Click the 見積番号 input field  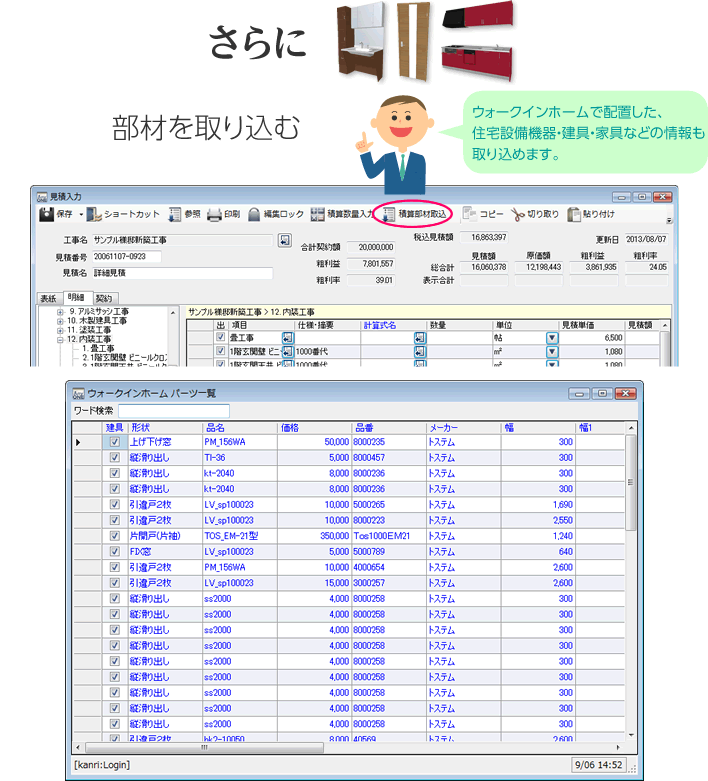[127, 257]
